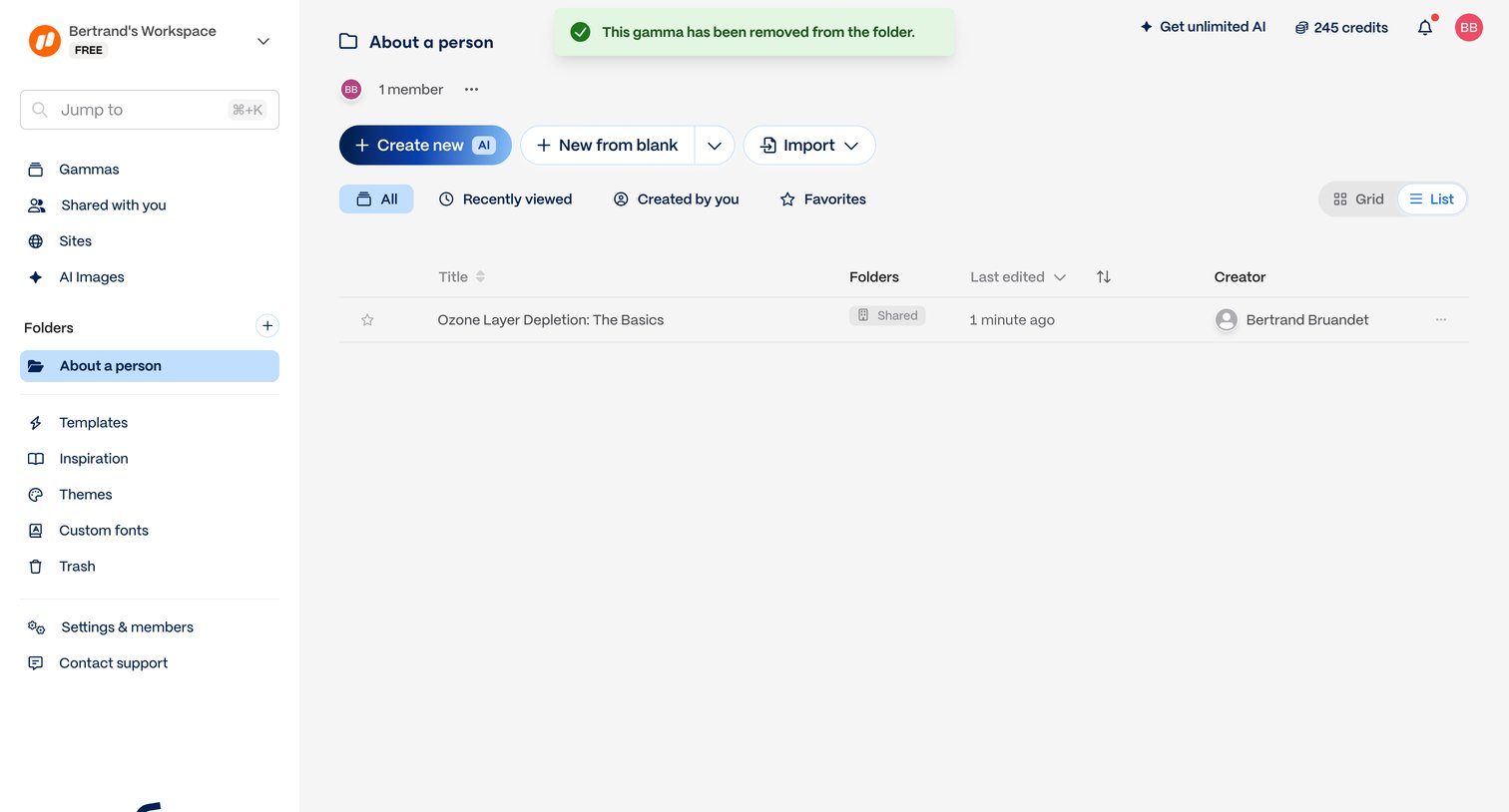The width and height of the screenshot is (1509, 812).
Task: Open Themes page
Action: click(x=86, y=495)
